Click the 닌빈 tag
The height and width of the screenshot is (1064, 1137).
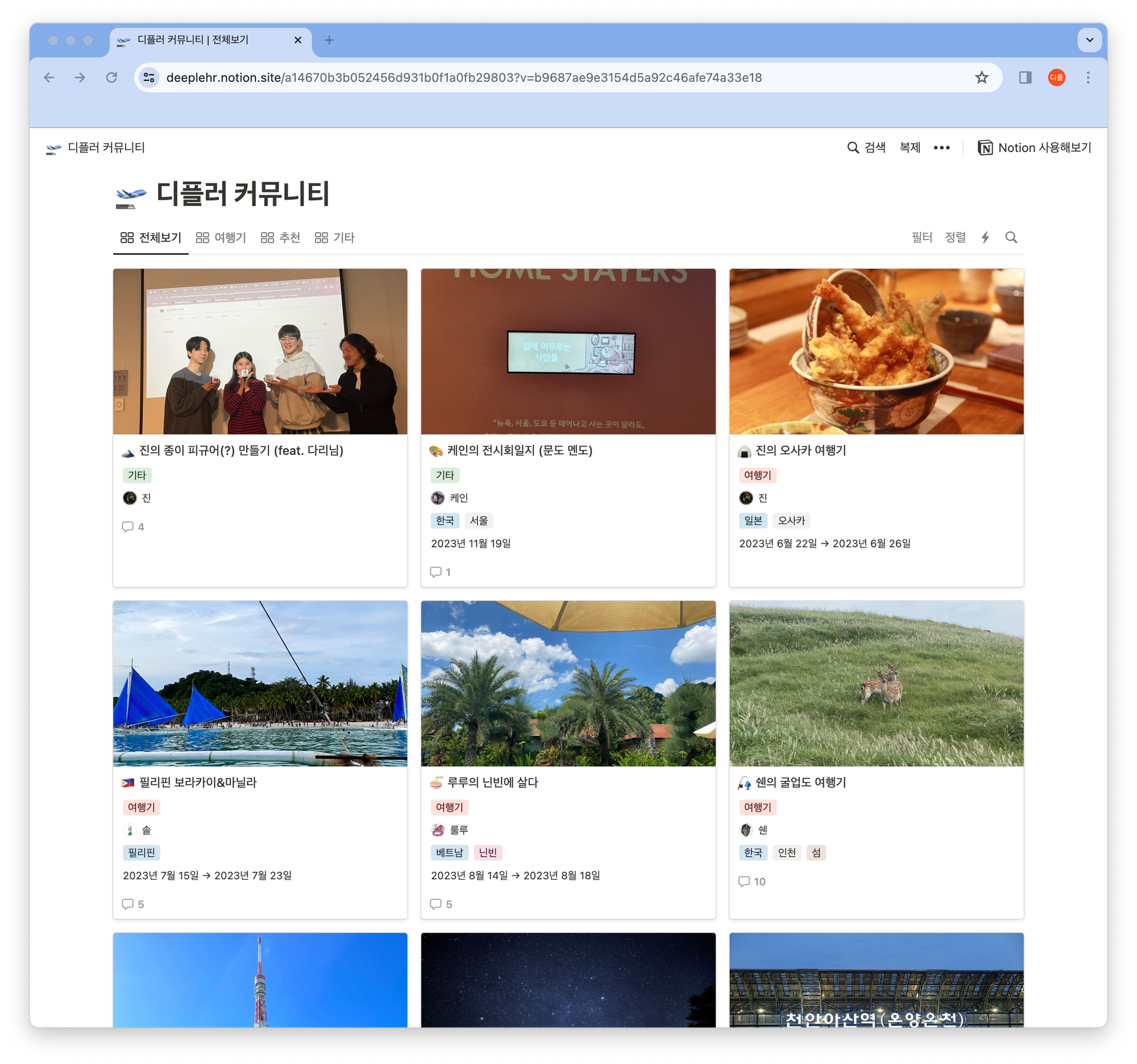pyautogui.click(x=487, y=853)
